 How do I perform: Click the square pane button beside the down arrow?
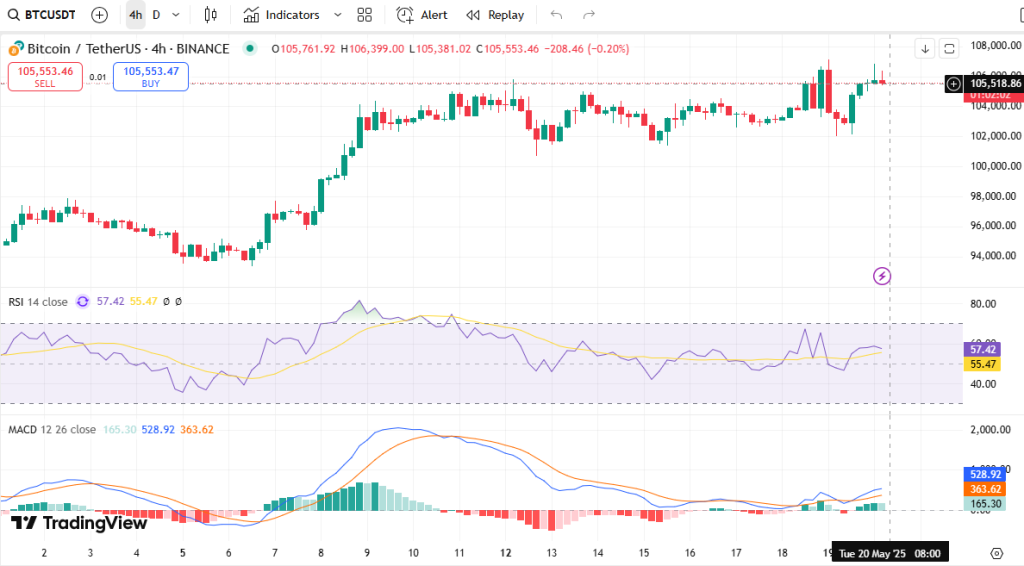pyautogui.click(x=949, y=48)
